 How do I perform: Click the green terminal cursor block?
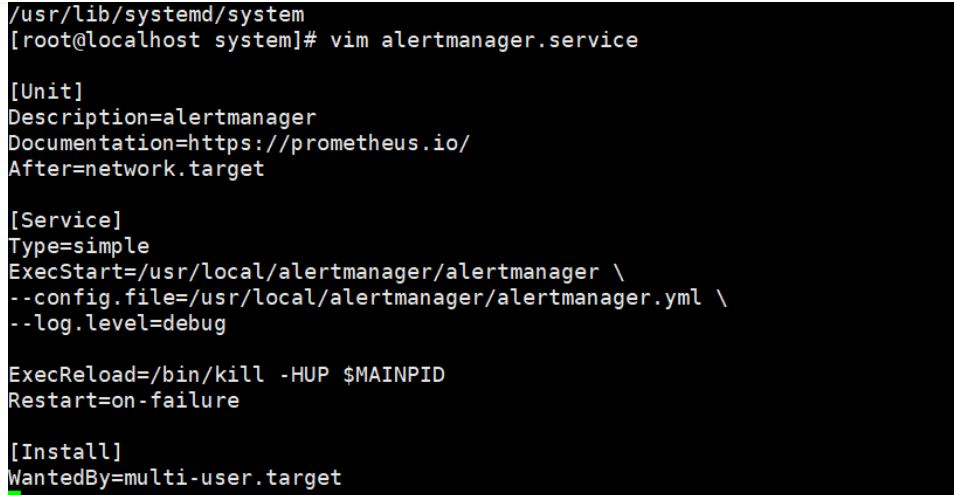[x=15, y=493]
